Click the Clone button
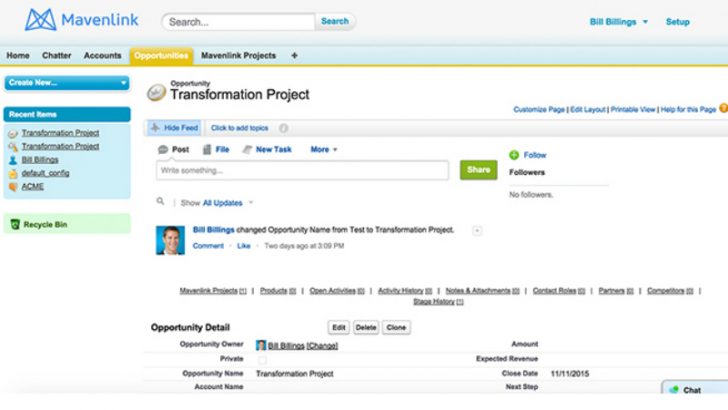728x410 pixels. tap(396, 327)
